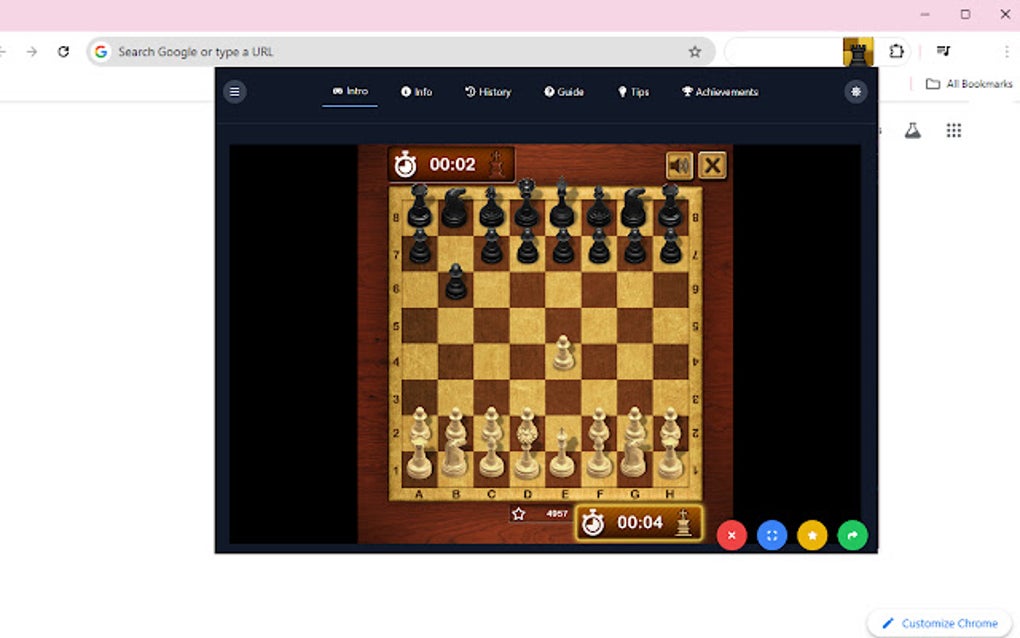Share the game via the green arrow
Image resolution: width=1020 pixels, height=638 pixels.
coord(851,535)
